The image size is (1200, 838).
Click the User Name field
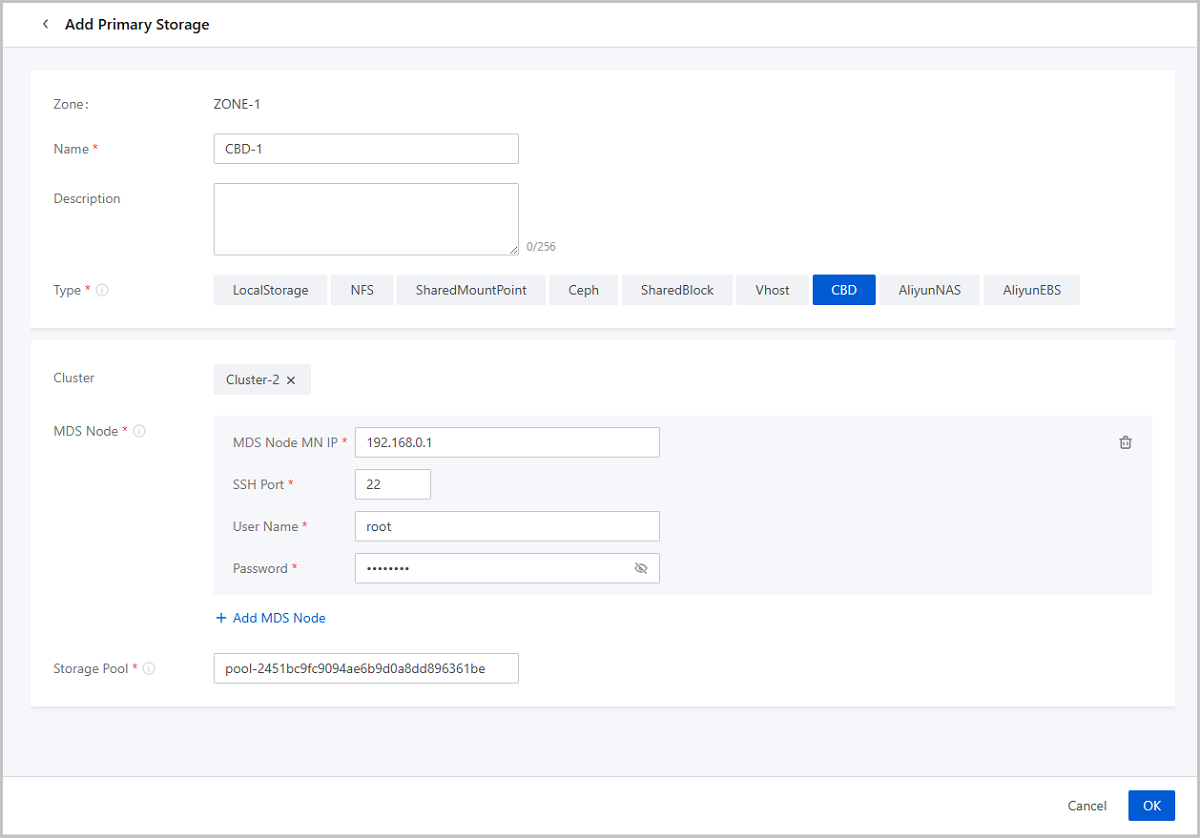pos(507,526)
